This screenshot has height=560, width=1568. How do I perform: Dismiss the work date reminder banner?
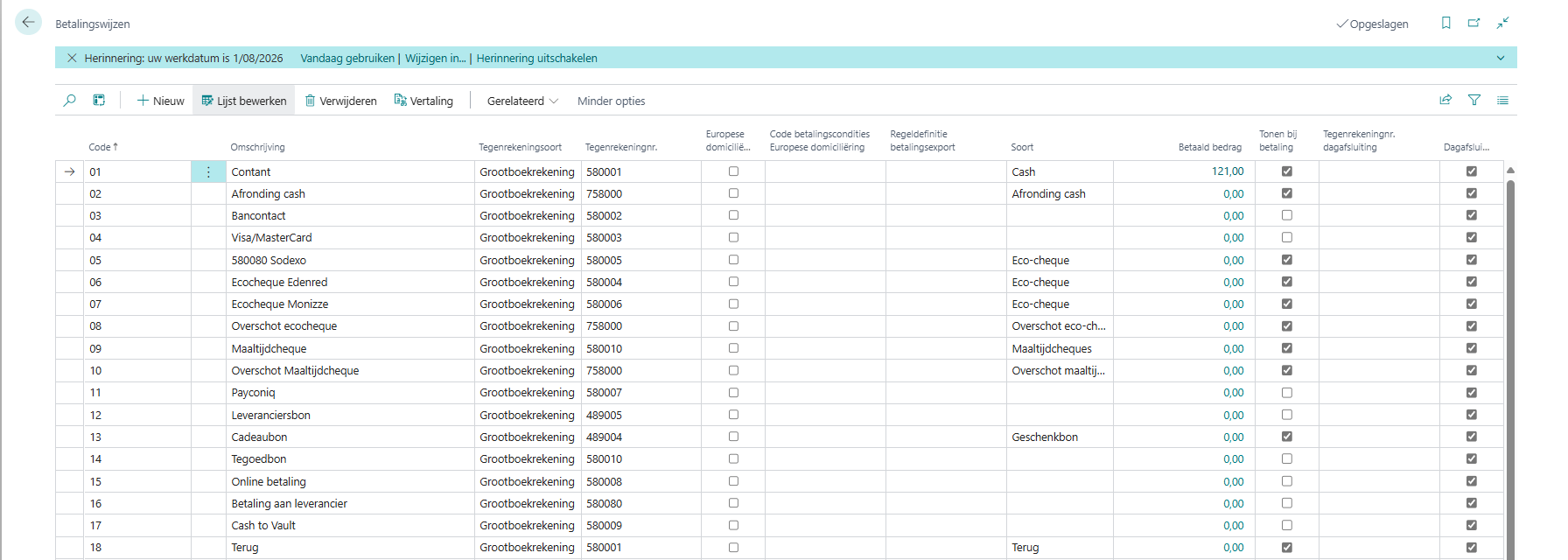[72, 59]
